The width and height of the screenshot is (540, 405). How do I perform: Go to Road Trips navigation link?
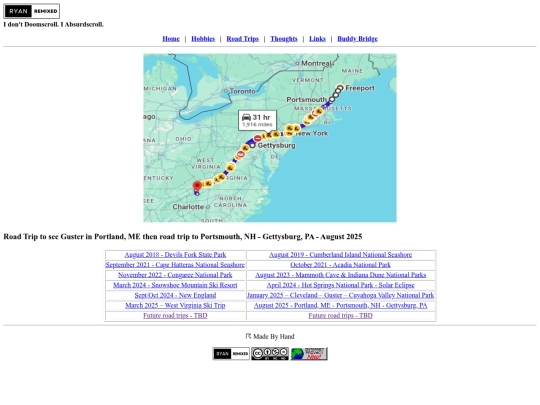[x=242, y=39]
